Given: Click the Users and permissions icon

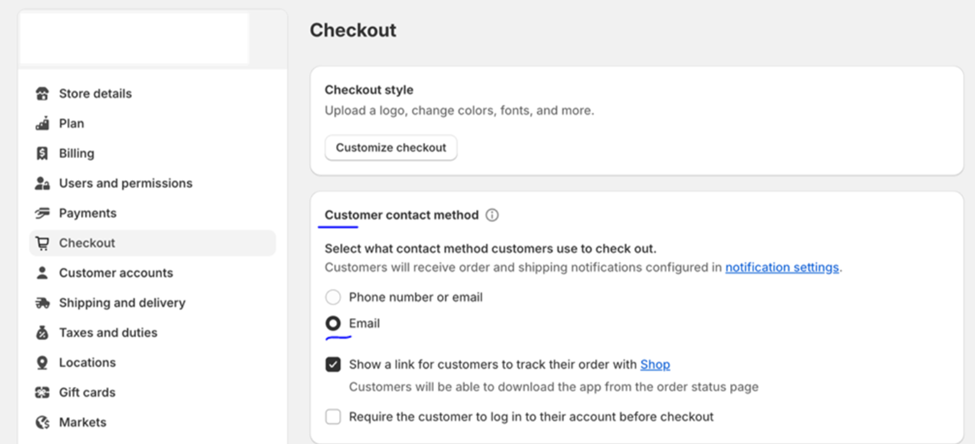Looking at the screenshot, I should coord(42,183).
